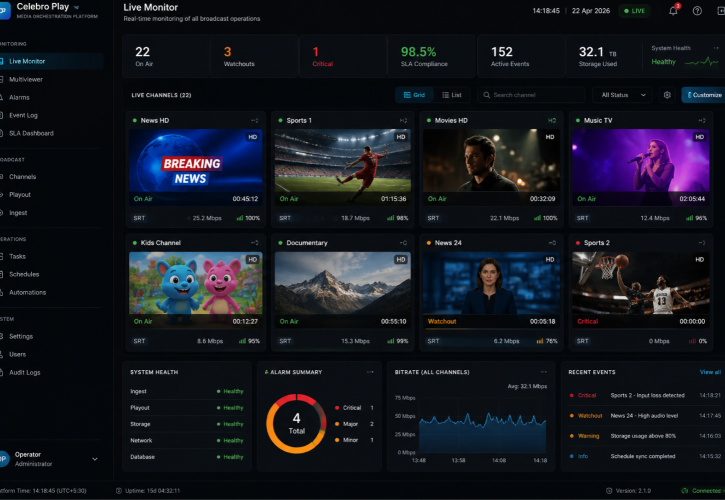Image resolution: width=725 pixels, height=500 pixels.
Task: Open the help question mark icon
Action: 697,11
